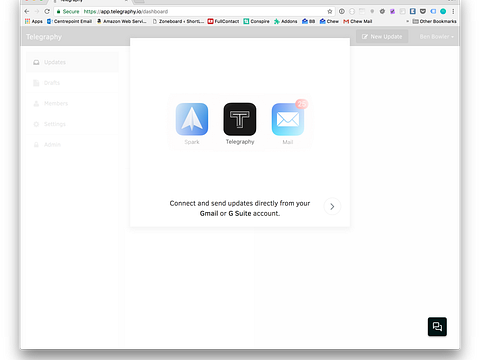The width and height of the screenshot is (480, 360).
Task: Open the Apps bookmarks shortcut
Action: tap(34, 21)
